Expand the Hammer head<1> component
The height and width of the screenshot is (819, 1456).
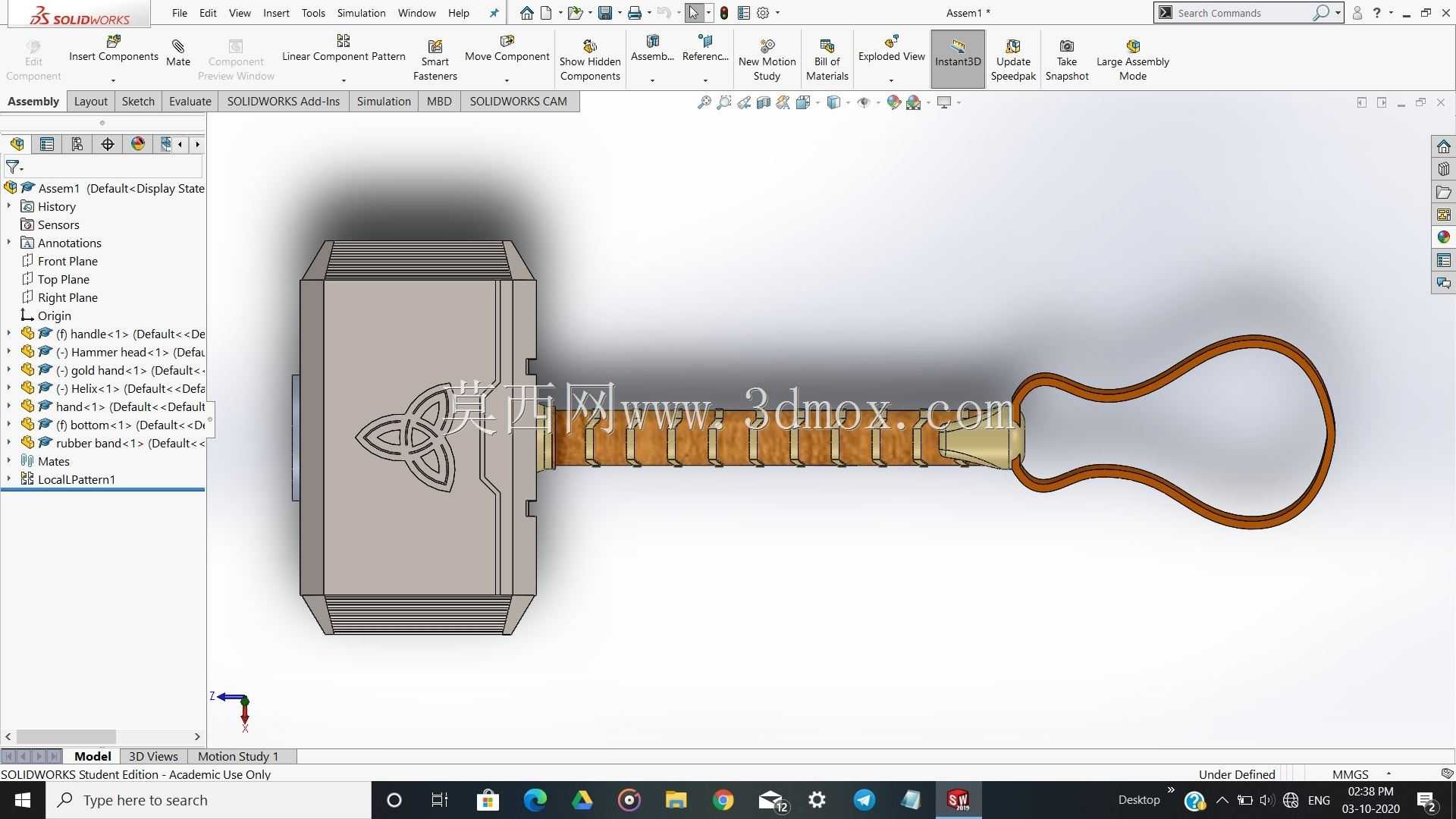pyautogui.click(x=9, y=352)
